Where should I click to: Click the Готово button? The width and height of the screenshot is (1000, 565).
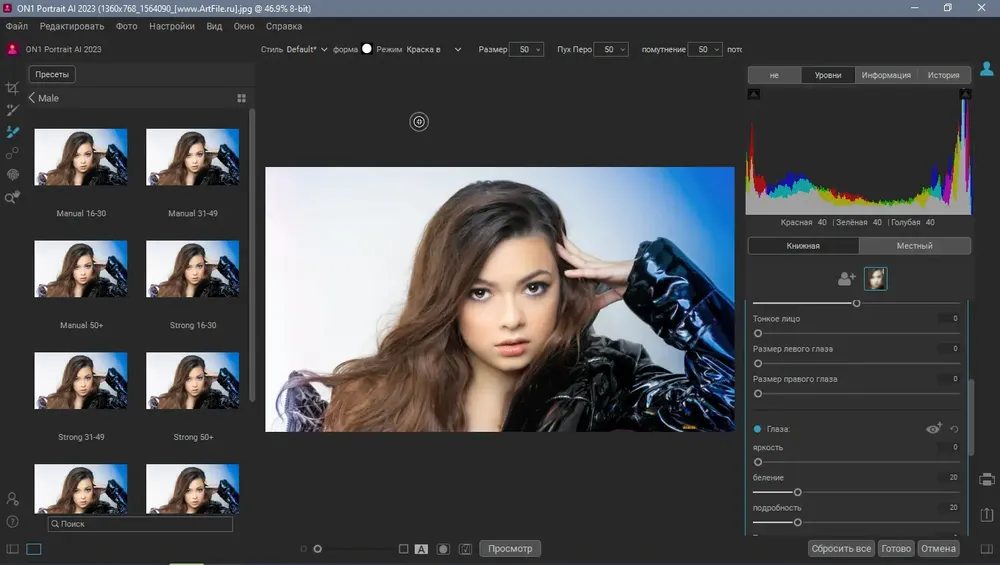point(896,548)
